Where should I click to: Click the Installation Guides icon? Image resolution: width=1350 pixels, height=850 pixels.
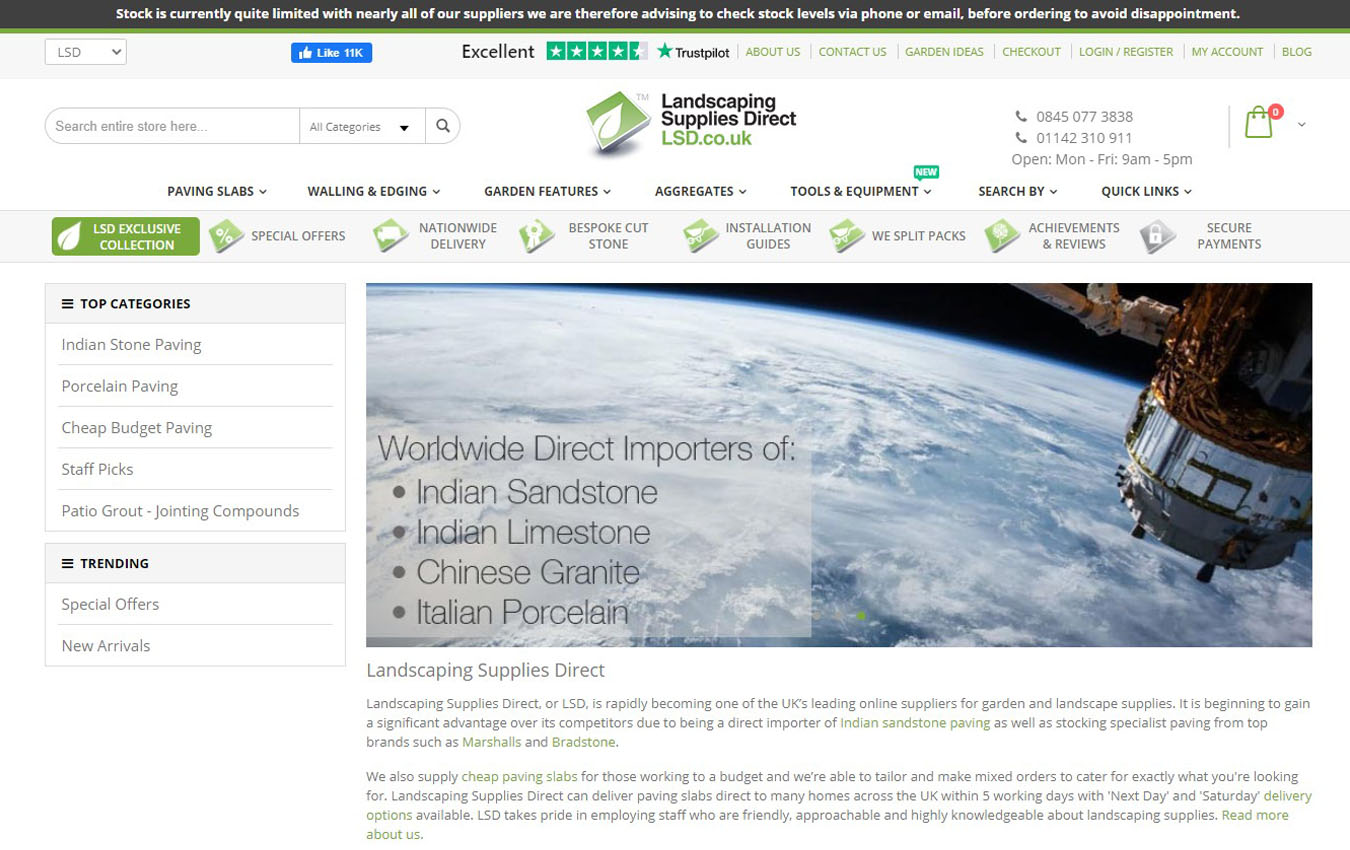point(700,236)
